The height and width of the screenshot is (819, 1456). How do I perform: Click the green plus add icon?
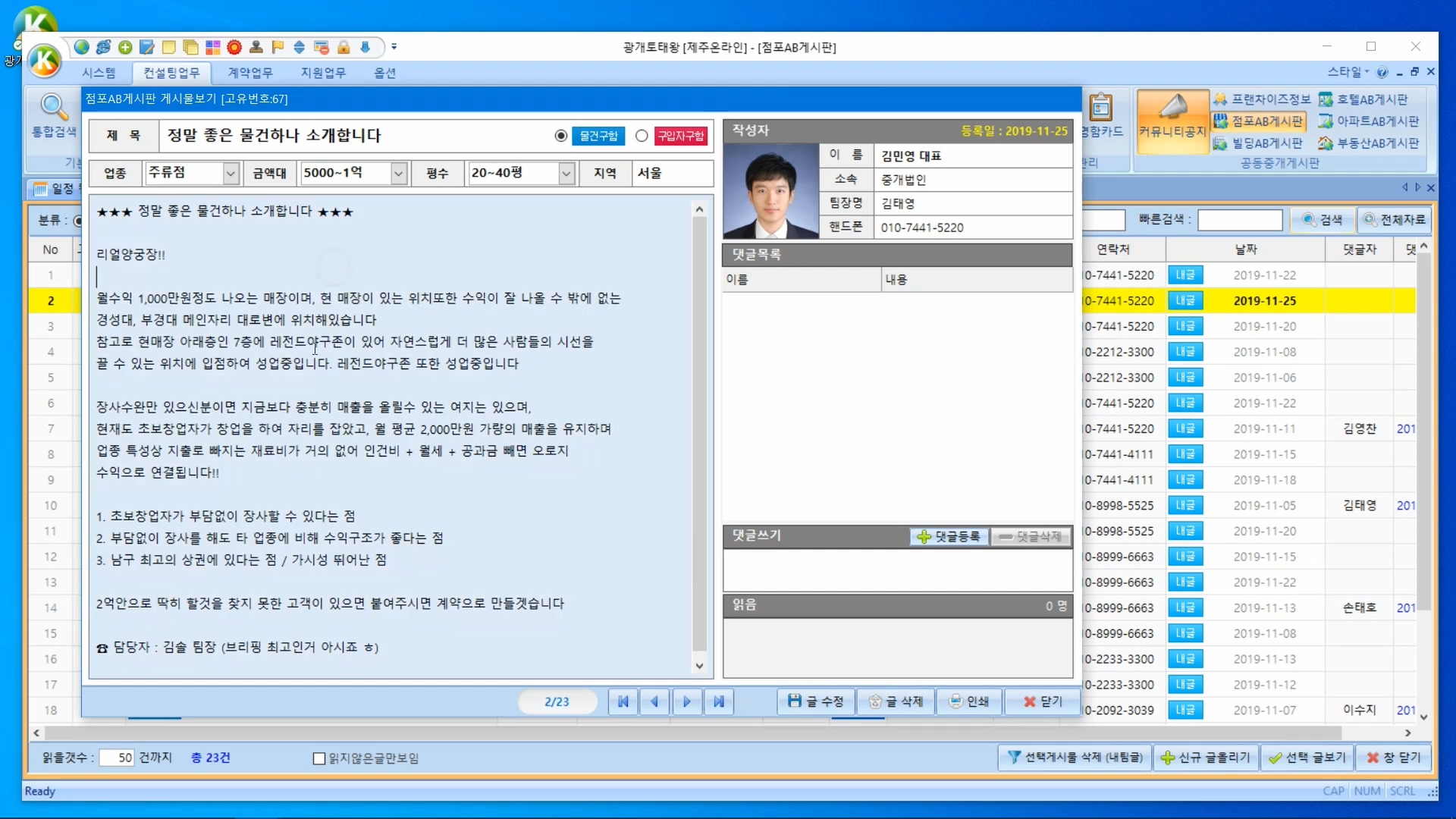click(x=125, y=47)
